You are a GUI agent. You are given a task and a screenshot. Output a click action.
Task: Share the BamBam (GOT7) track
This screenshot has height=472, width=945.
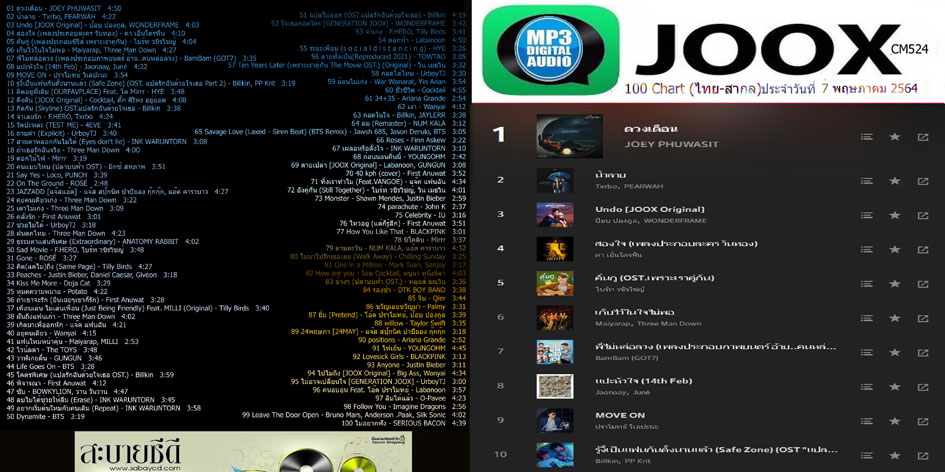[923, 352]
